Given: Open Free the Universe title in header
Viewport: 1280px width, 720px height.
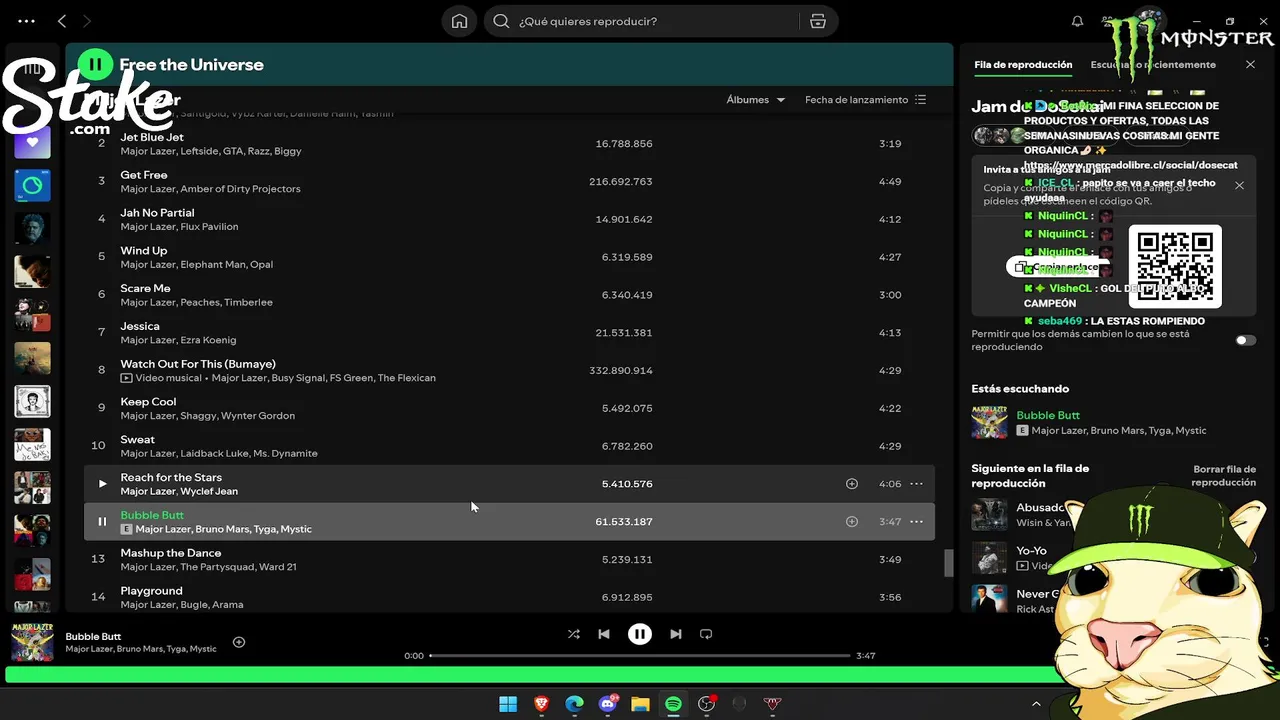Looking at the screenshot, I should 191,65.
